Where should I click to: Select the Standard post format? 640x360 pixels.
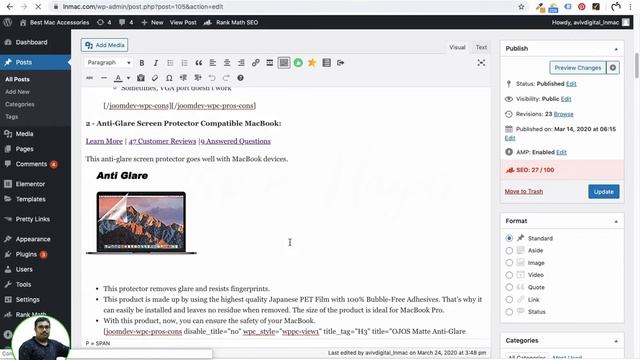[x=509, y=238]
